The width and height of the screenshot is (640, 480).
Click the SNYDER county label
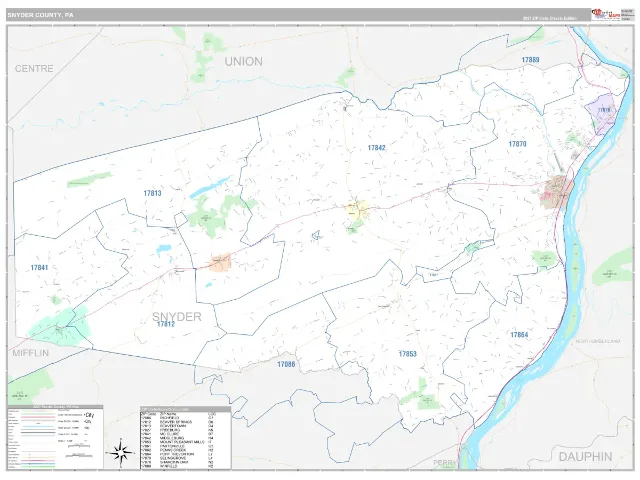coord(177,316)
